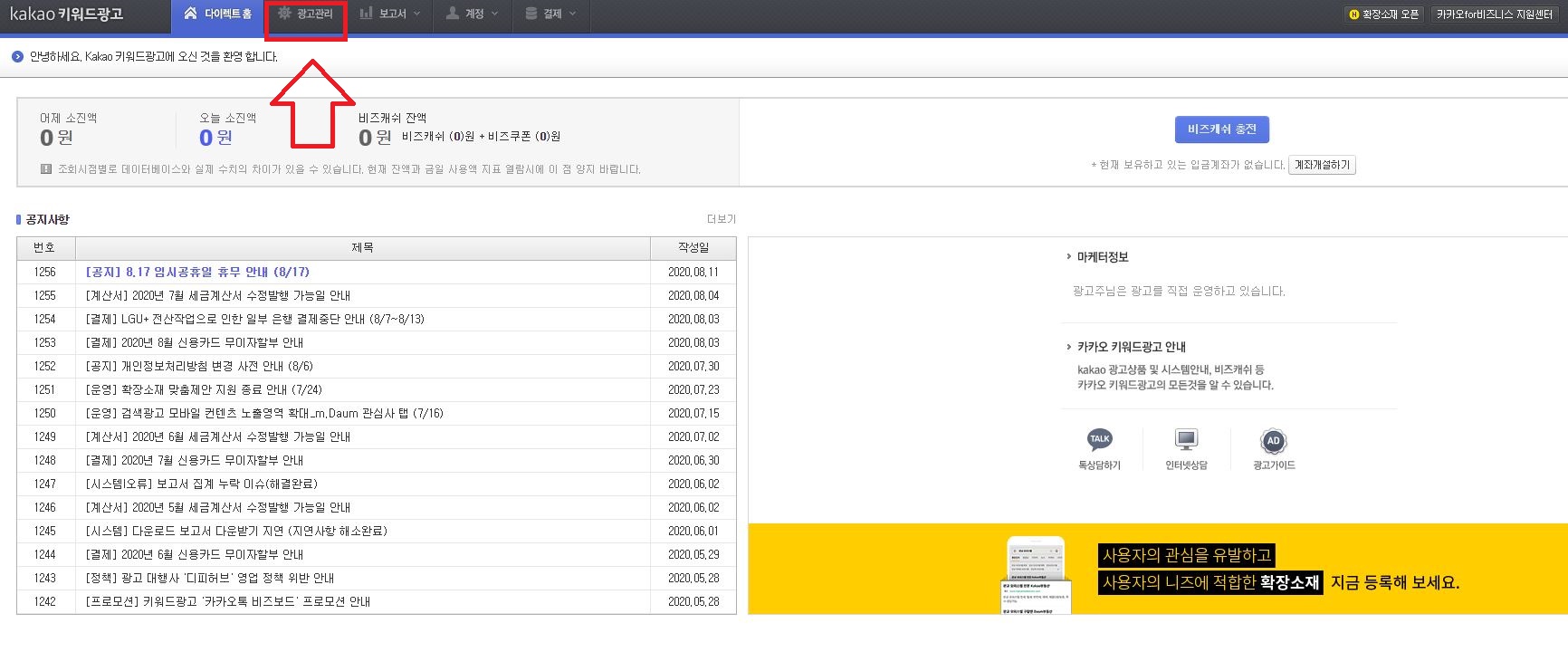
Task: Open notice 검색광고 모바일 컨텐츠 노출영역 확대
Action: [264, 413]
